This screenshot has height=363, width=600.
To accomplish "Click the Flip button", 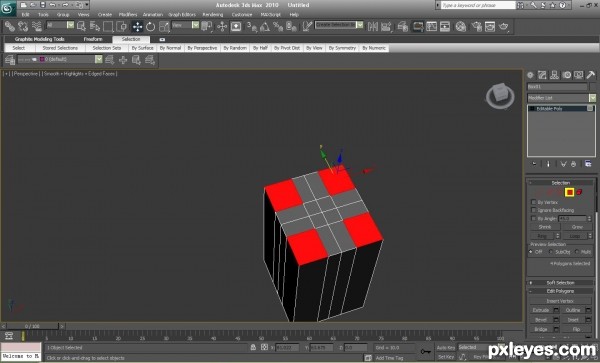I will pos(577,329).
